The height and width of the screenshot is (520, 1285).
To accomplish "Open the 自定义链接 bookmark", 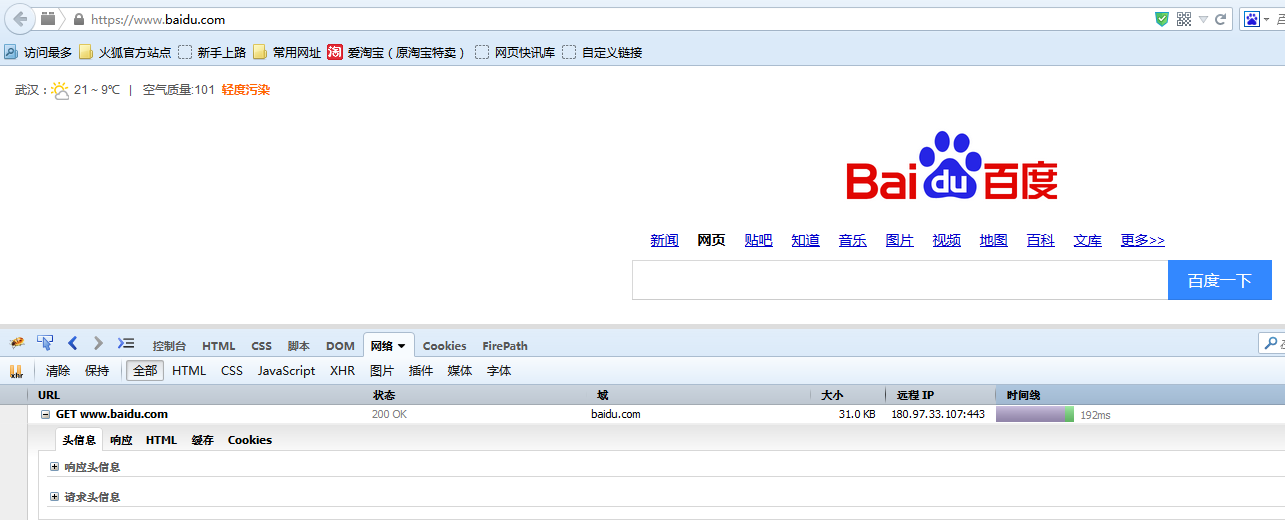I will [602, 52].
